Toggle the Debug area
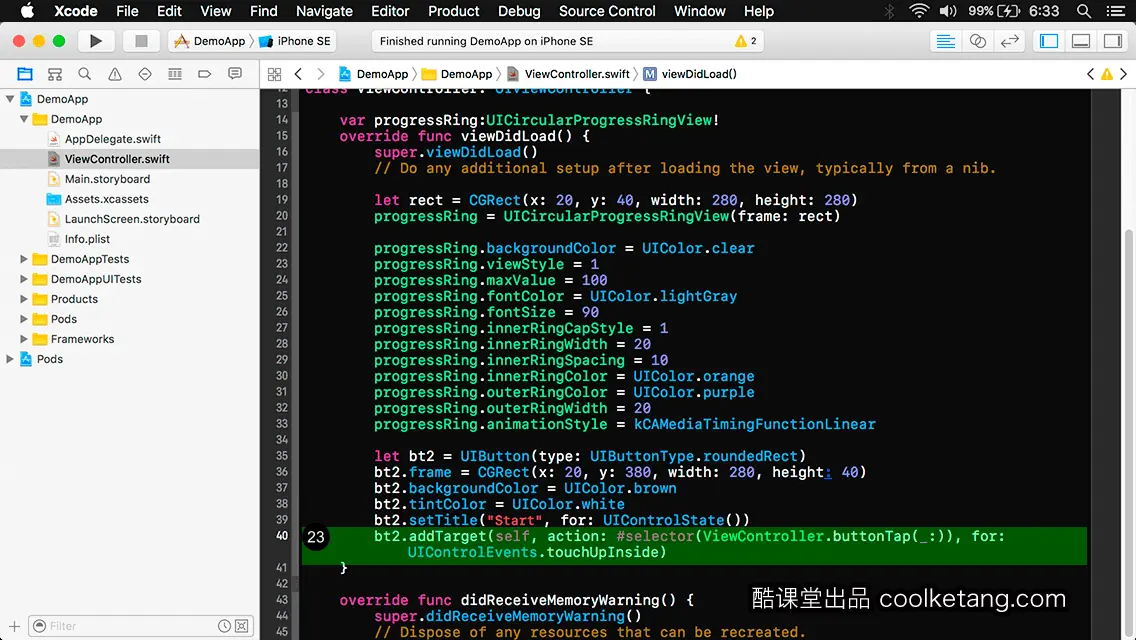This screenshot has height=640, width=1136. tap(1081, 41)
